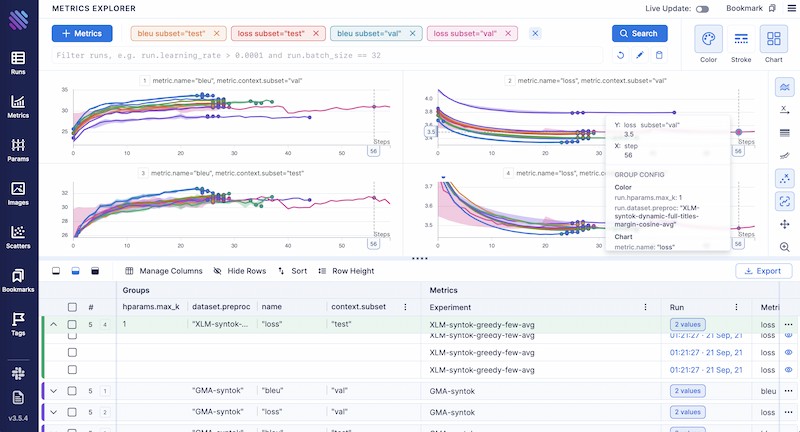Expand the GMA-syntok bleu val group row
The width and height of the screenshot is (800, 432).
point(53,390)
